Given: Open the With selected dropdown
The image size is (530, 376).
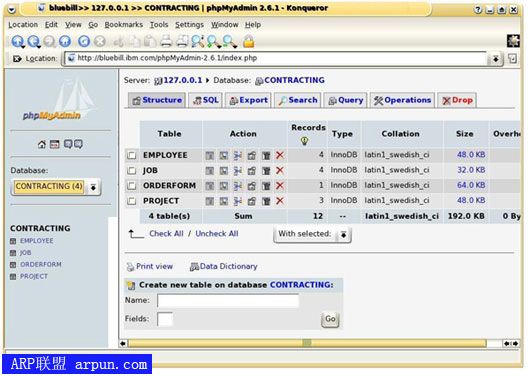Looking at the screenshot, I should tap(312, 234).
